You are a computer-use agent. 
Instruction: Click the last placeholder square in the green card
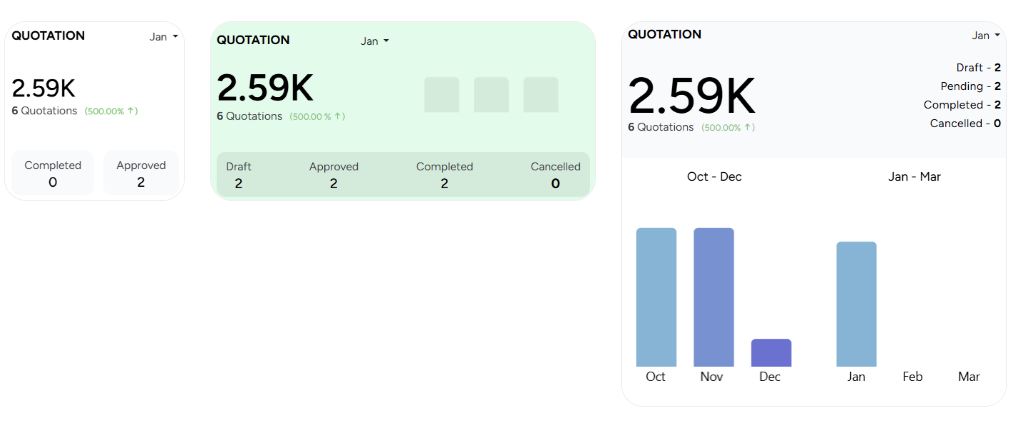(541, 95)
